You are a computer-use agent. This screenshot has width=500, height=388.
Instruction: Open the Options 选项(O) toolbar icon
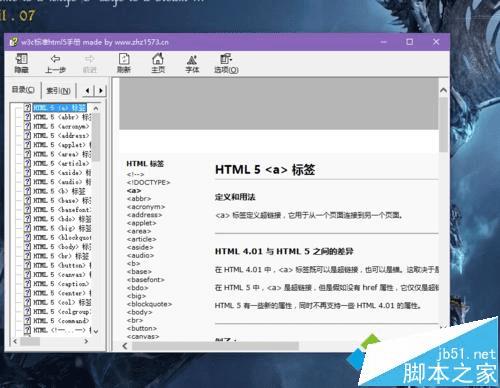pyautogui.click(x=226, y=63)
